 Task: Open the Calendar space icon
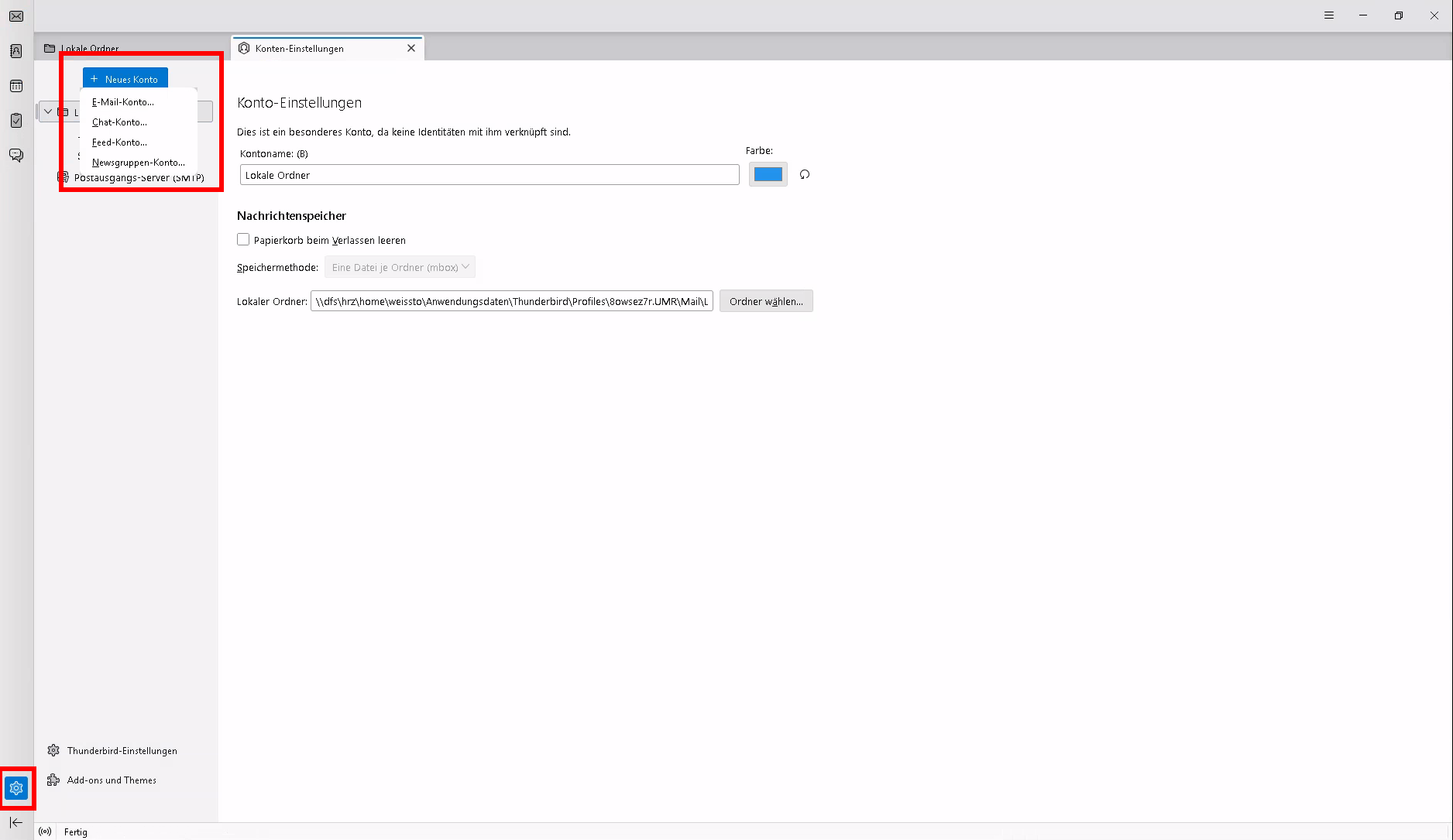[16, 86]
